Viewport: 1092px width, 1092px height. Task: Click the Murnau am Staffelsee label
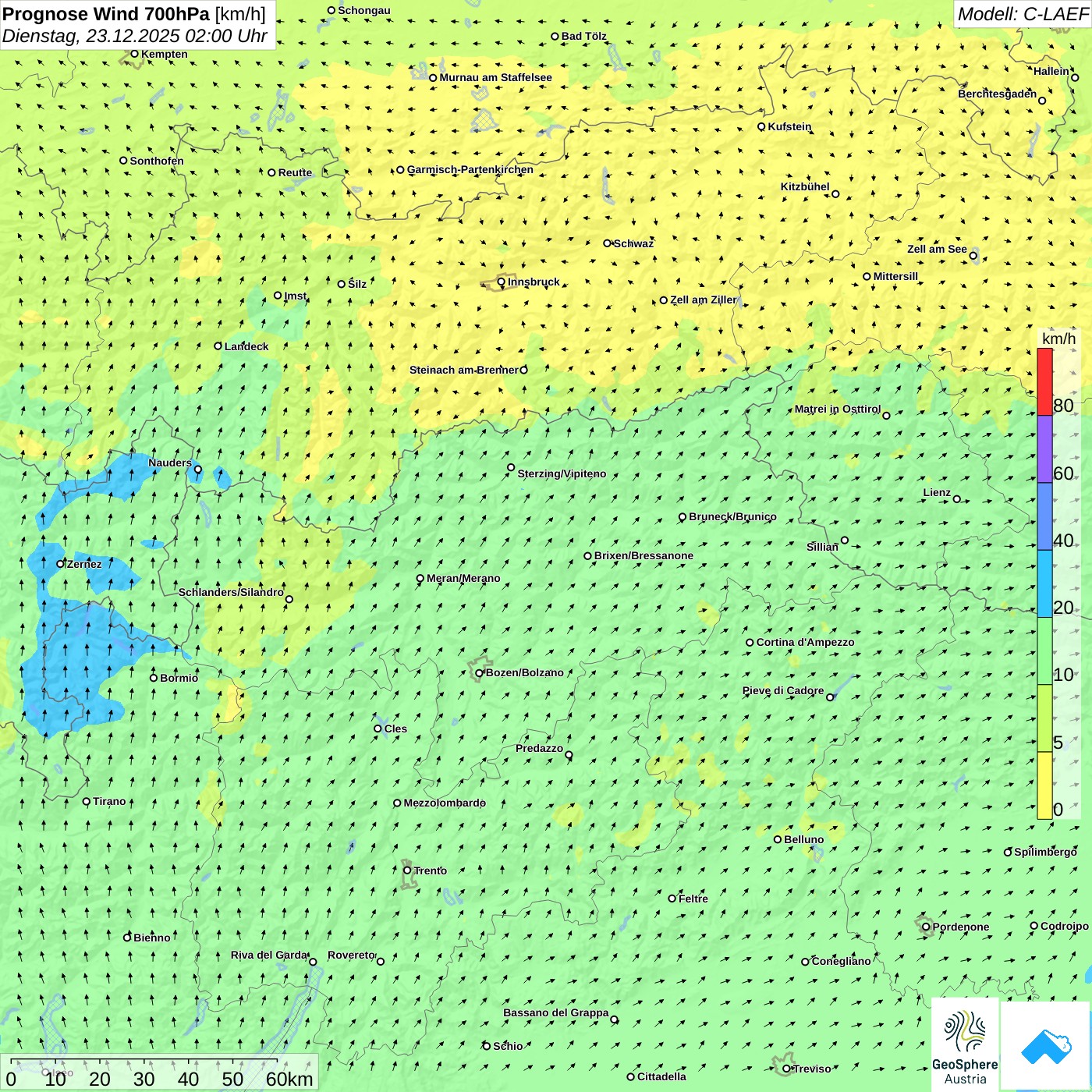(x=495, y=78)
